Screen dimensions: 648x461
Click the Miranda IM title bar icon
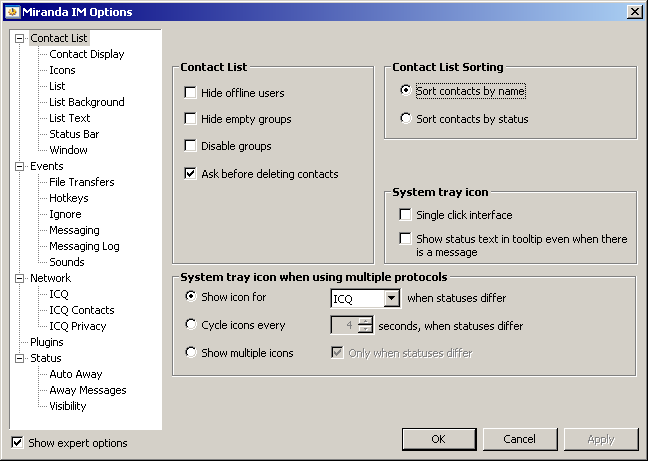point(12,12)
